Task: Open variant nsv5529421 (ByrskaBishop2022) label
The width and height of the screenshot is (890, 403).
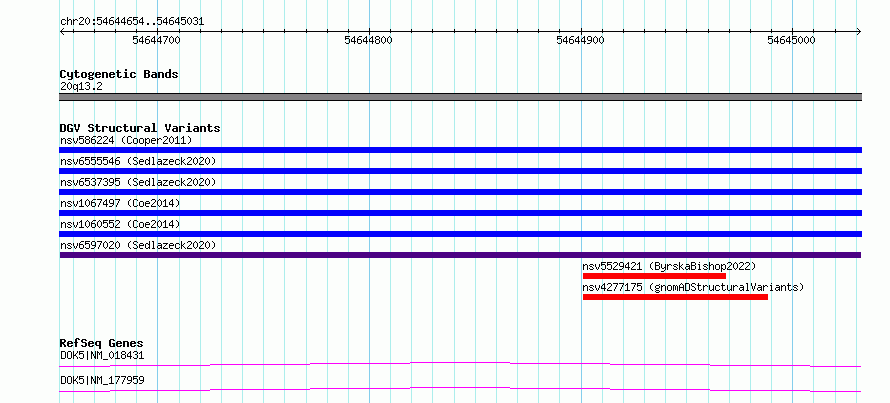Action: (x=669, y=266)
